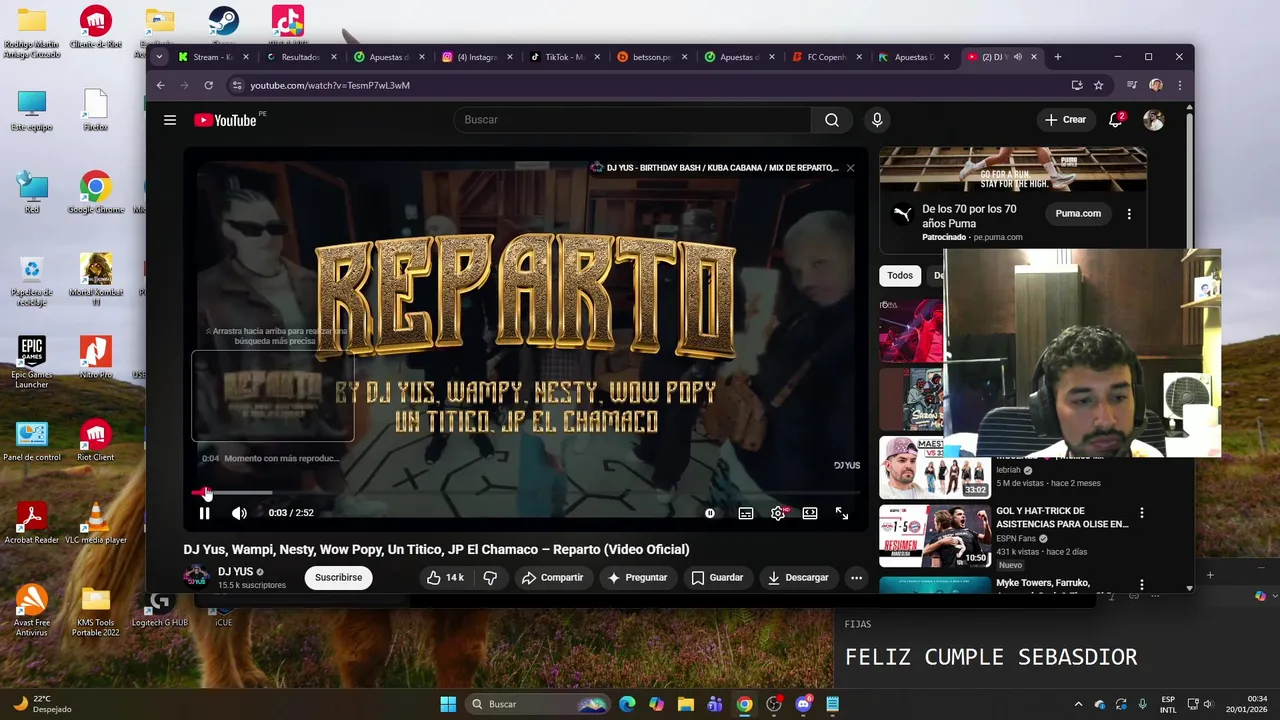Screen dimensions: 1280x720
Task: Click the YouTube search magnifier button
Action: coord(831,120)
